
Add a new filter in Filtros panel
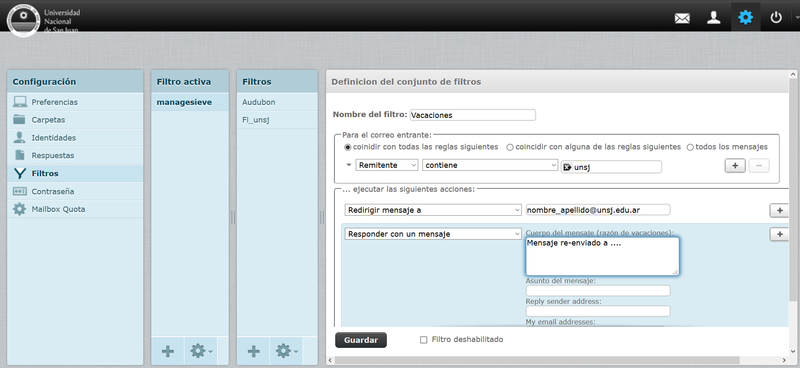[x=254, y=351]
